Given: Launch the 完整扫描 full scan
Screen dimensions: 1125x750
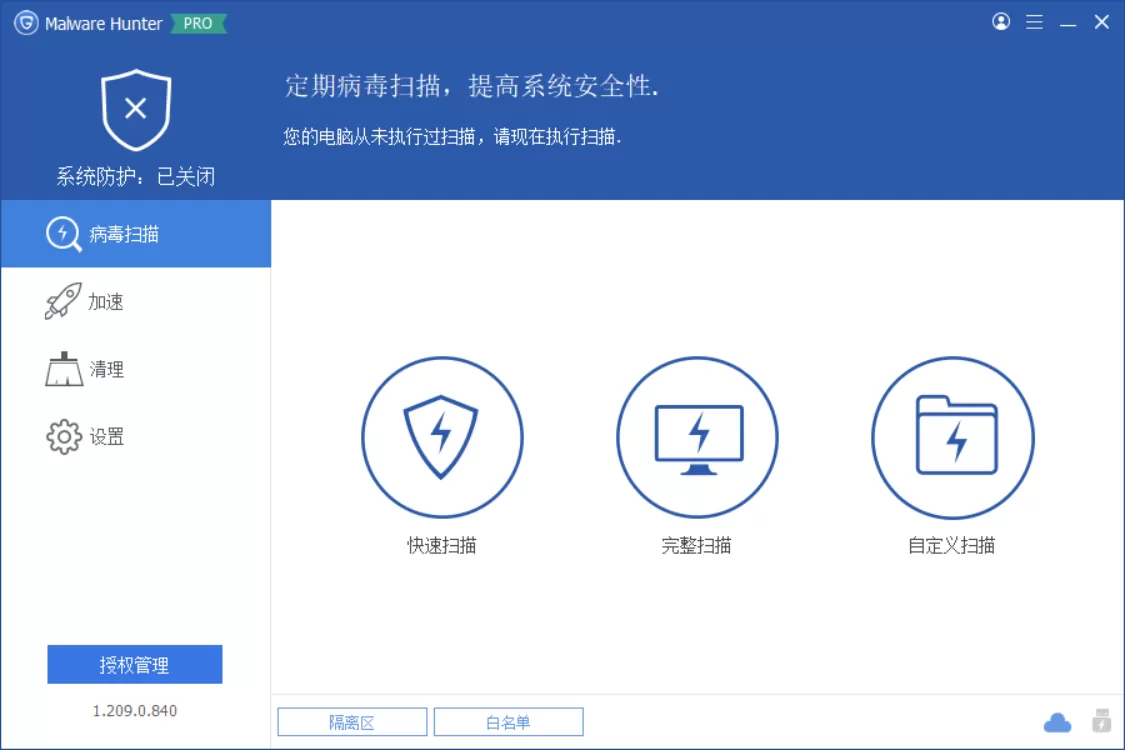Looking at the screenshot, I should (x=697, y=437).
